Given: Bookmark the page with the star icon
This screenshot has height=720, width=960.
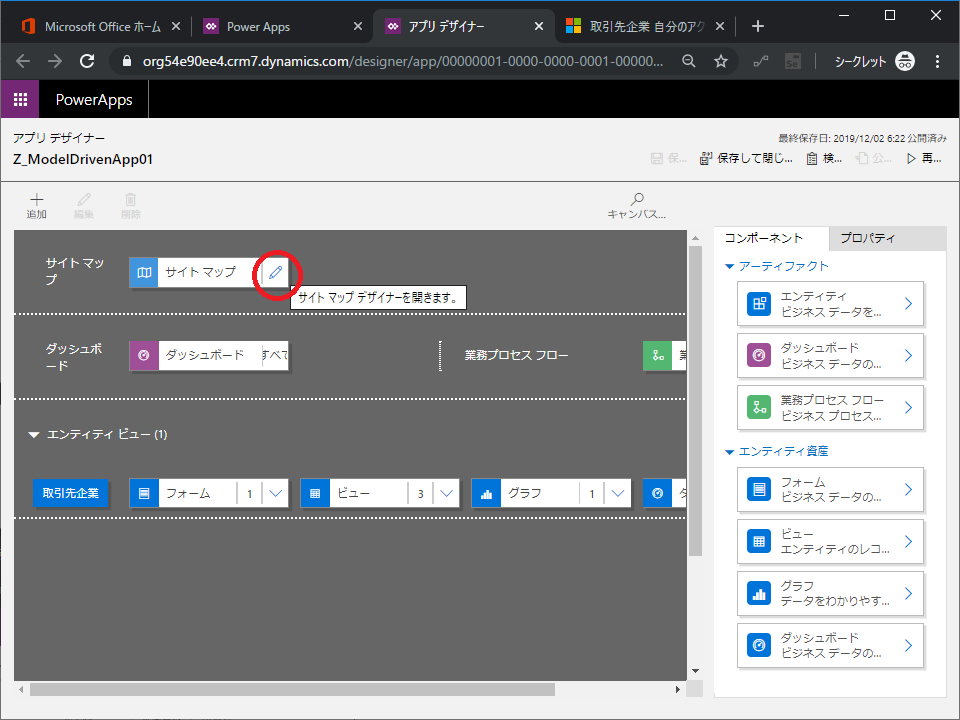Looking at the screenshot, I should [x=721, y=61].
